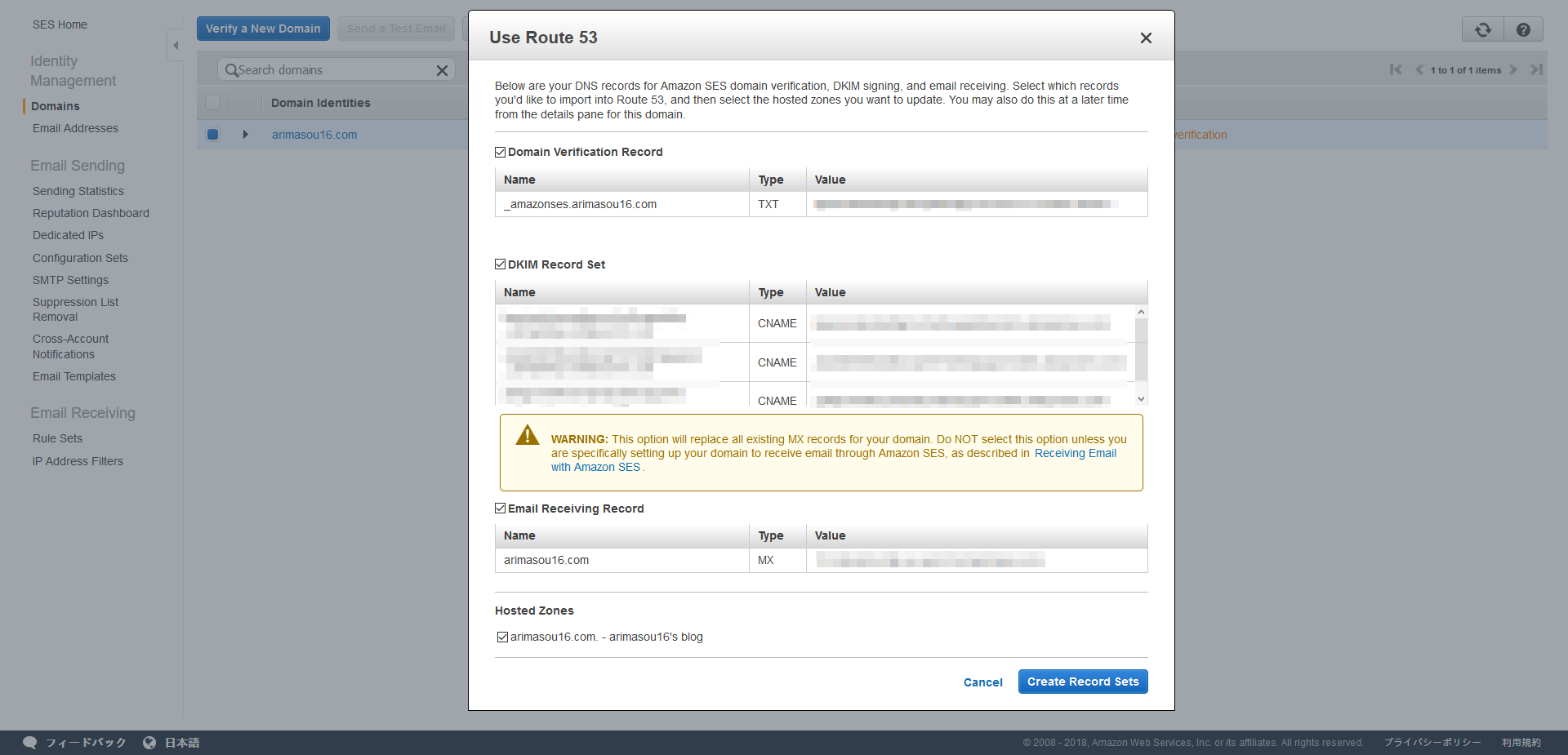Open Sending Statistics page
Screen dimensions: 1568x755
click(x=78, y=191)
